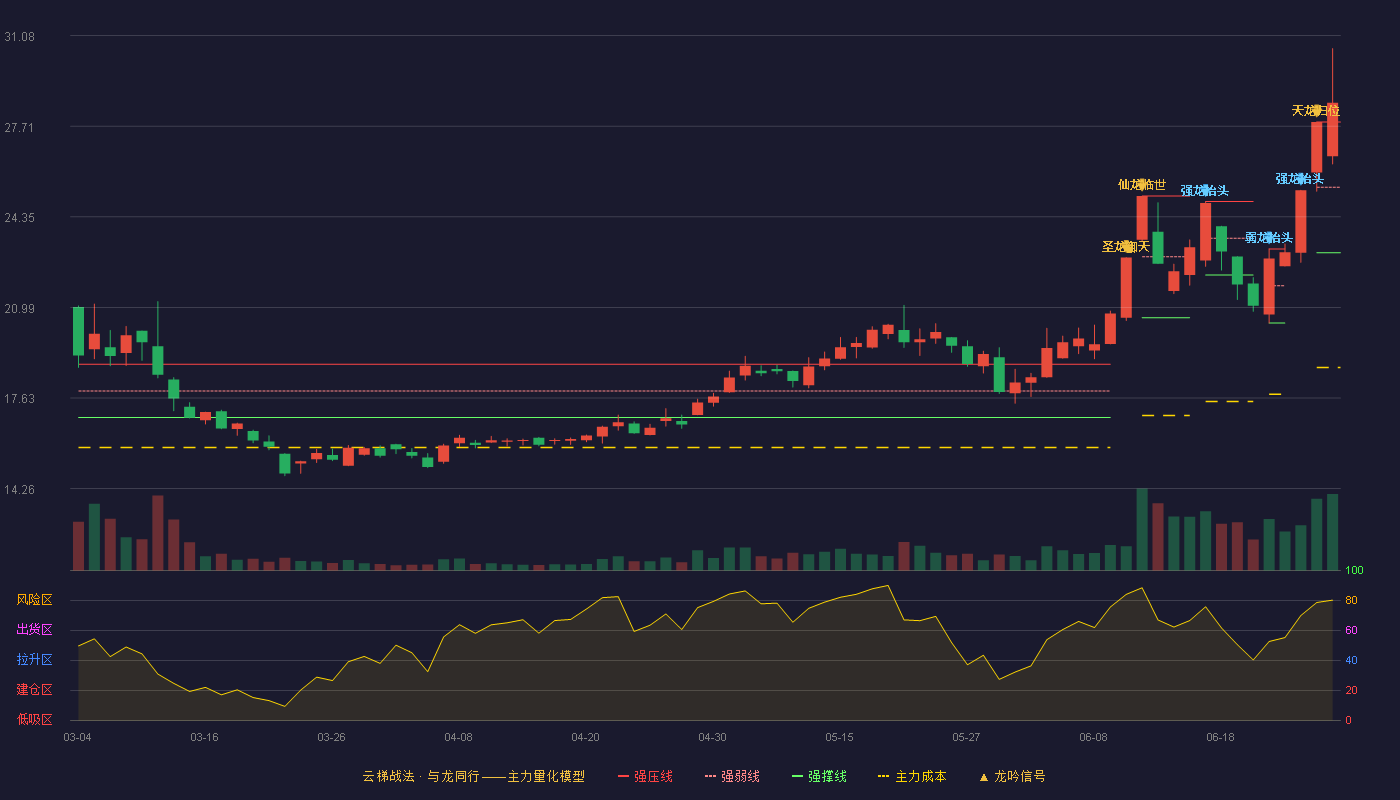Viewport: 1400px width, 800px height.
Task: Toggle the 龙吟信号 legend entry
Action: pyautogui.click(x=1011, y=776)
